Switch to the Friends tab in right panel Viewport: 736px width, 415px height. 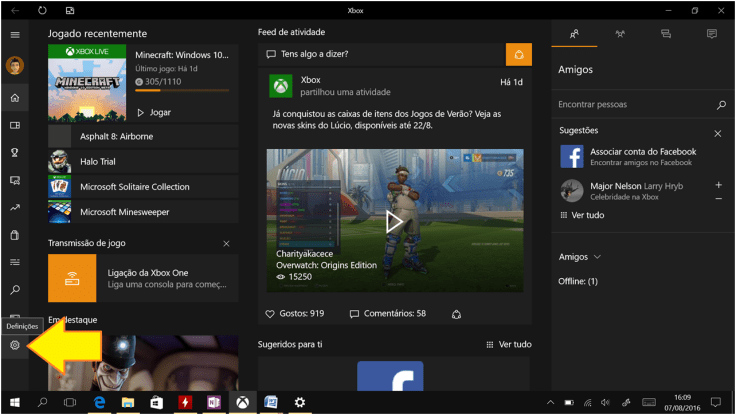point(574,34)
